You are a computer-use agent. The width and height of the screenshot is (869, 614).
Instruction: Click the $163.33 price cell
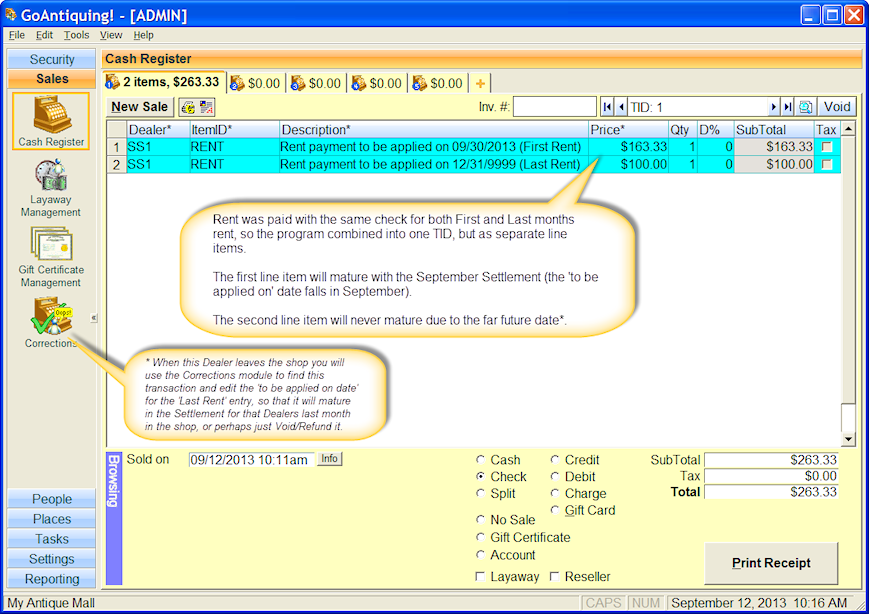coord(628,147)
